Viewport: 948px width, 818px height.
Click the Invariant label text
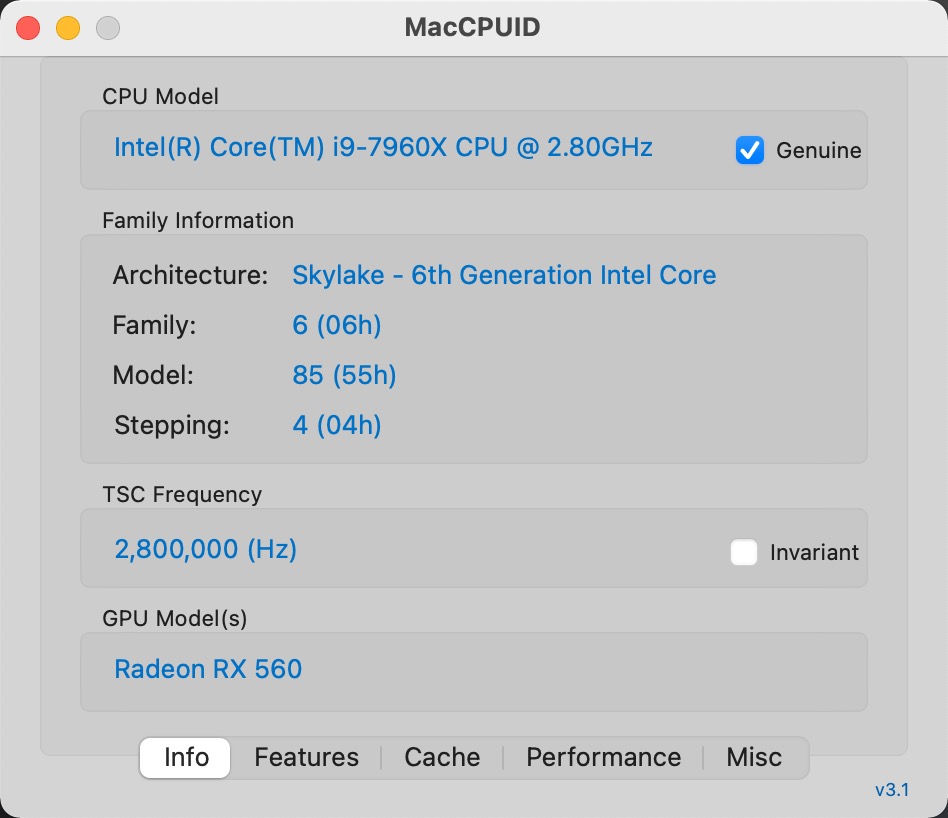[814, 552]
